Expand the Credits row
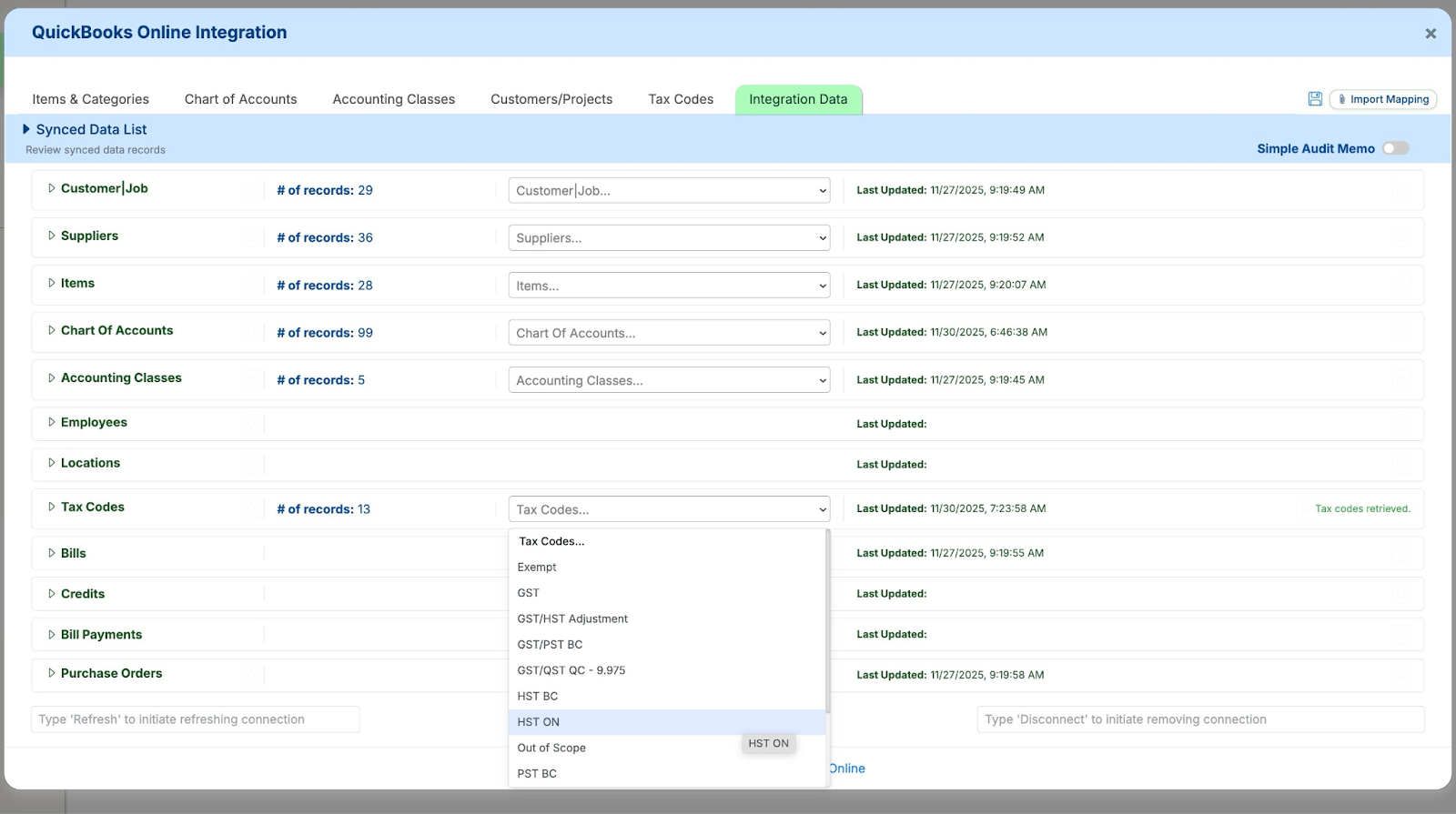The width and height of the screenshot is (1456, 814). [x=52, y=594]
